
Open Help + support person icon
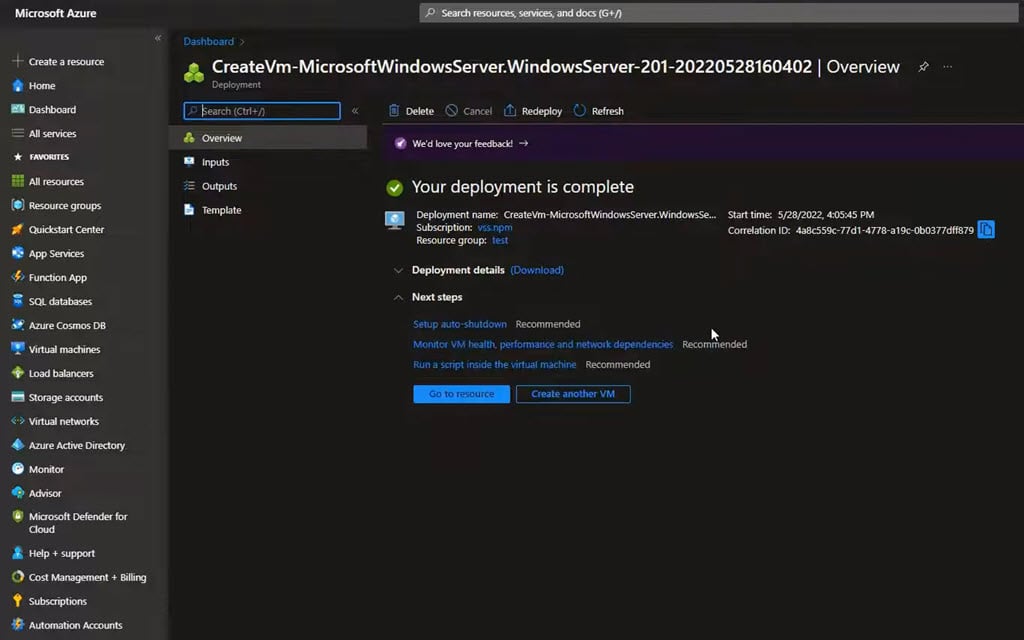(18, 553)
